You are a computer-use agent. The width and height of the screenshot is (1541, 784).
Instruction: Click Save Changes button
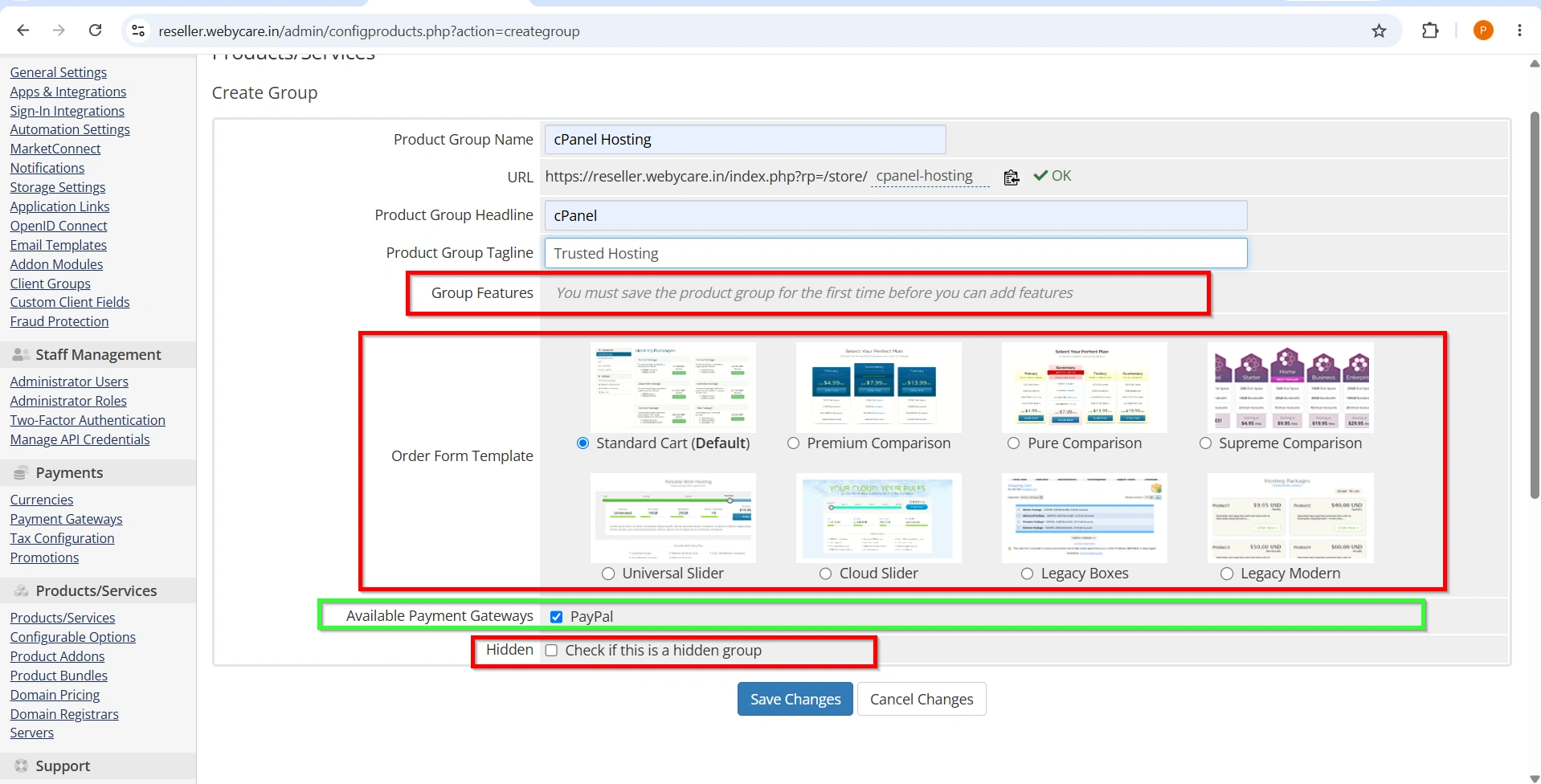(x=795, y=699)
